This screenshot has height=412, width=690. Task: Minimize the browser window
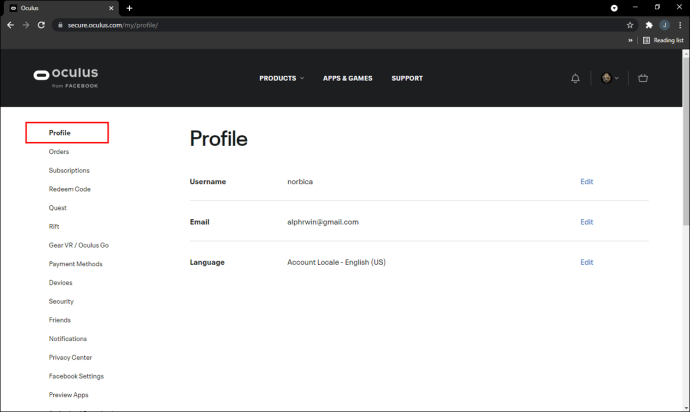coord(635,7)
